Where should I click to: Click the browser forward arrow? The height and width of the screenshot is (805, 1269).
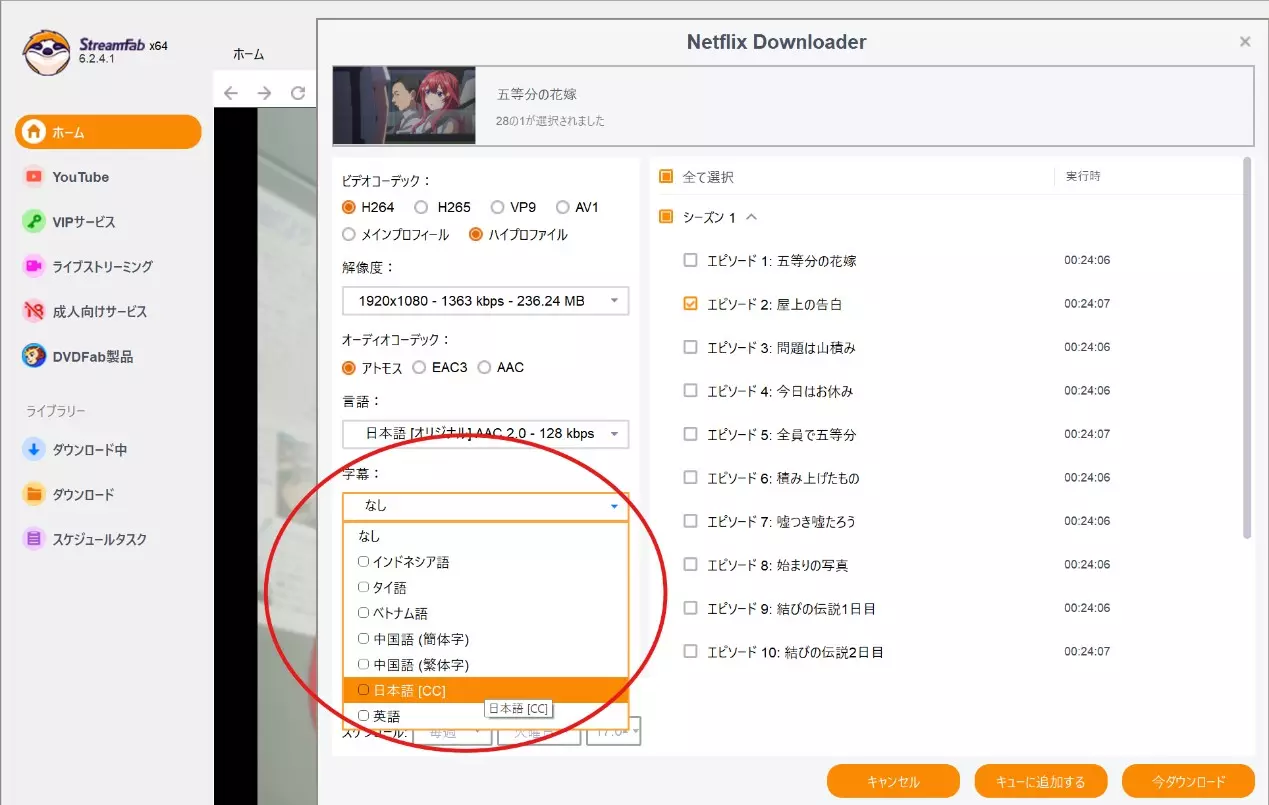(264, 93)
